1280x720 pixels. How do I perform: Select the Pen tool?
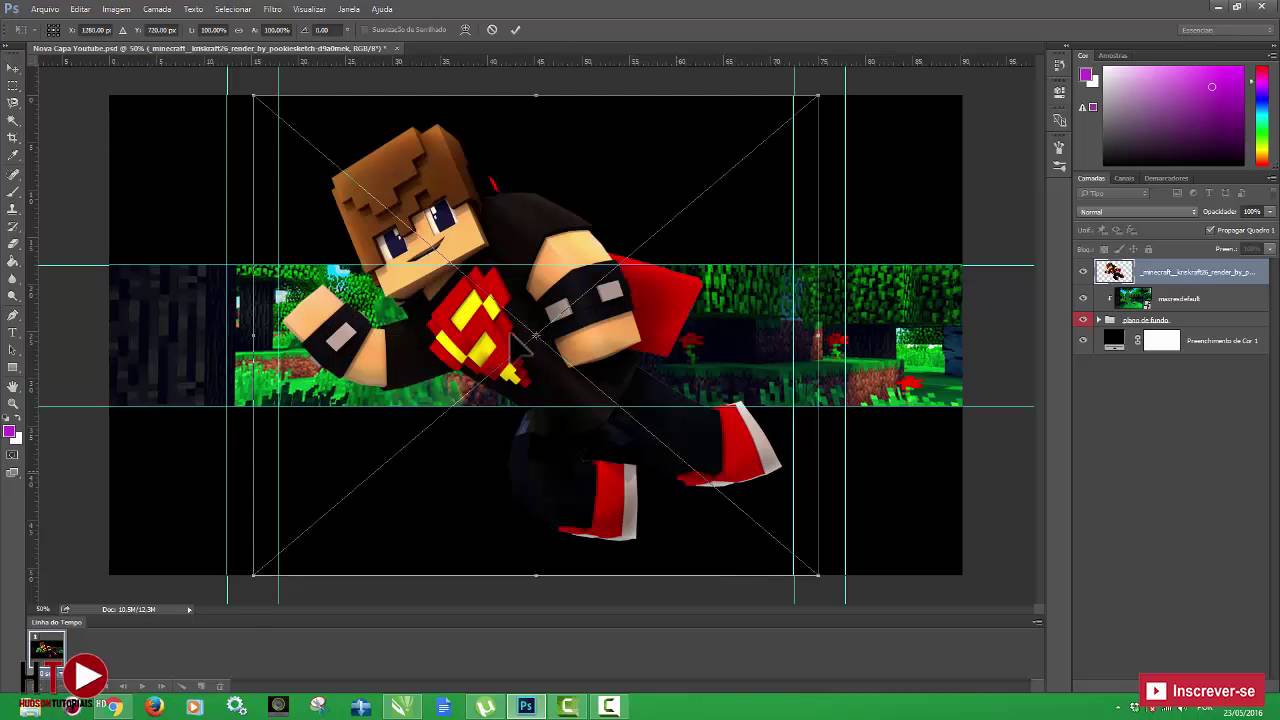click(x=13, y=314)
